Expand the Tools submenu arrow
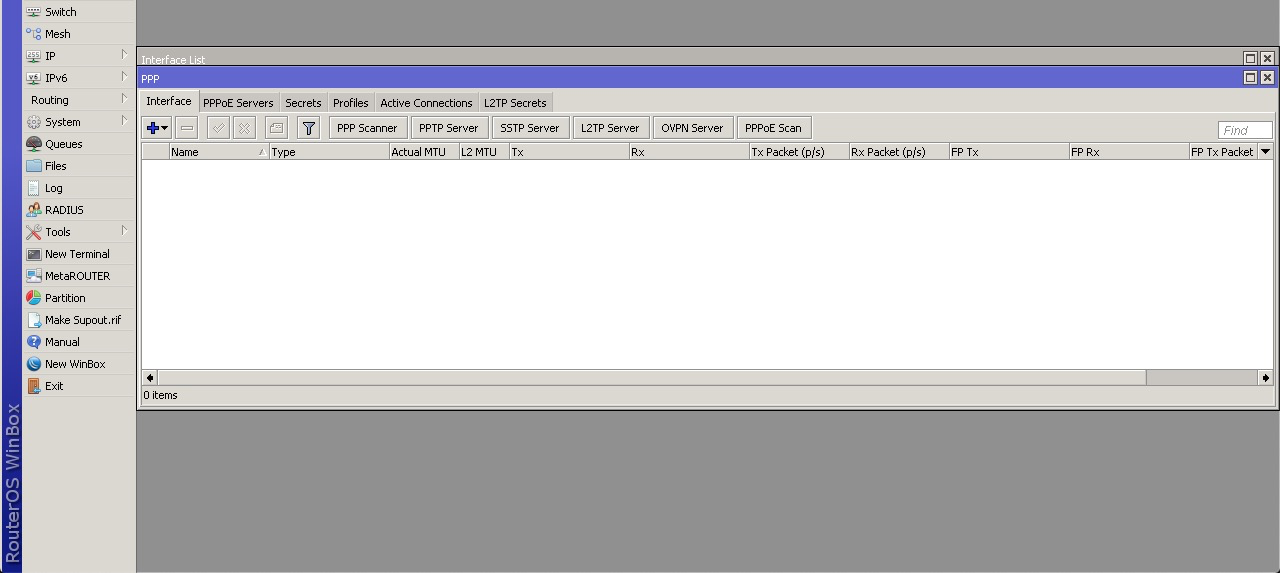The height and width of the screenshot is (573, 1280). click(x=124, y=231)
